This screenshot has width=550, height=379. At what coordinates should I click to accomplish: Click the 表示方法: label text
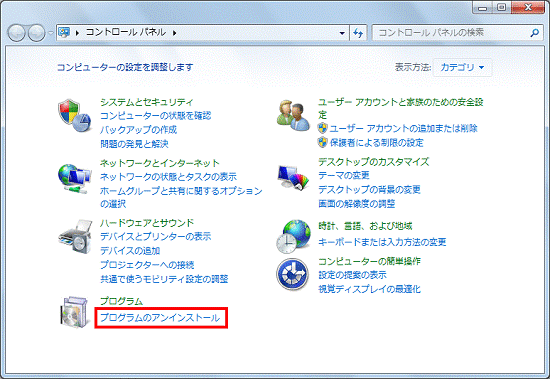413,67
